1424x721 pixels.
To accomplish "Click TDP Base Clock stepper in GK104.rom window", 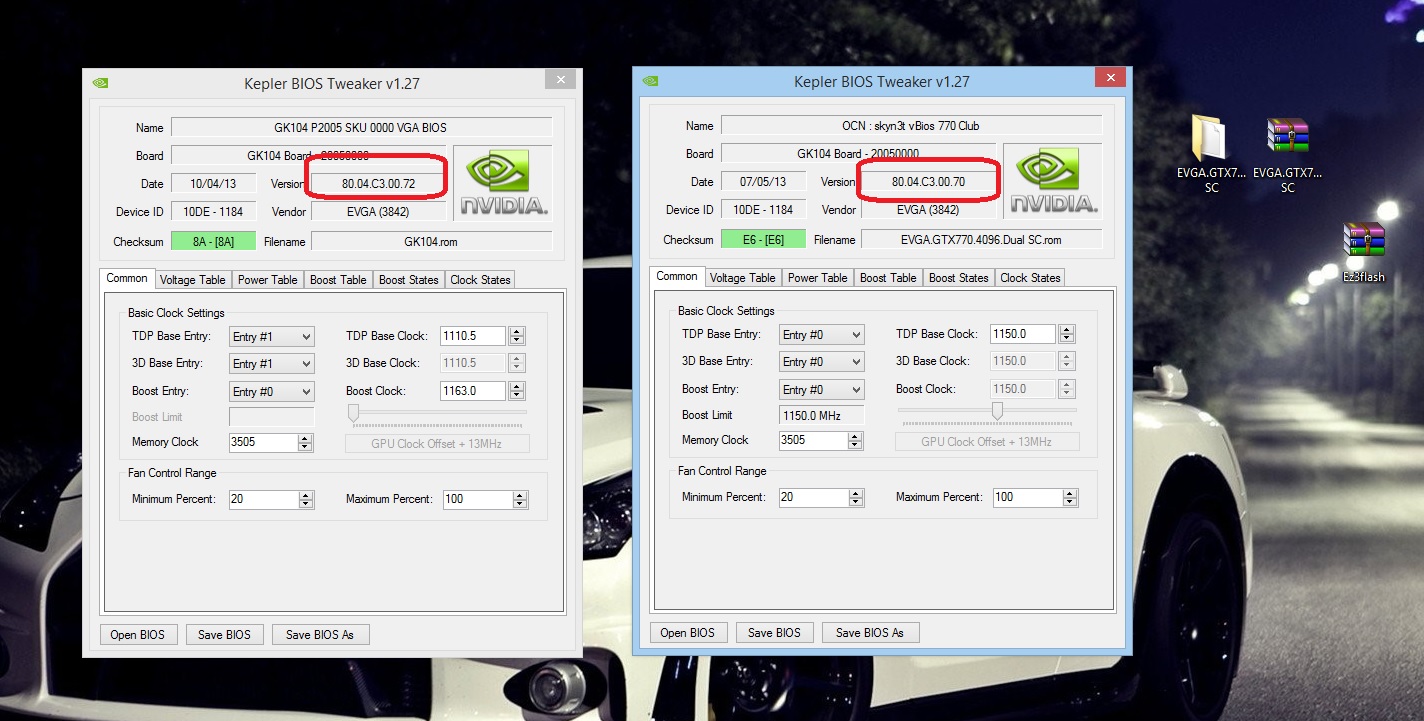I will 517,336.
